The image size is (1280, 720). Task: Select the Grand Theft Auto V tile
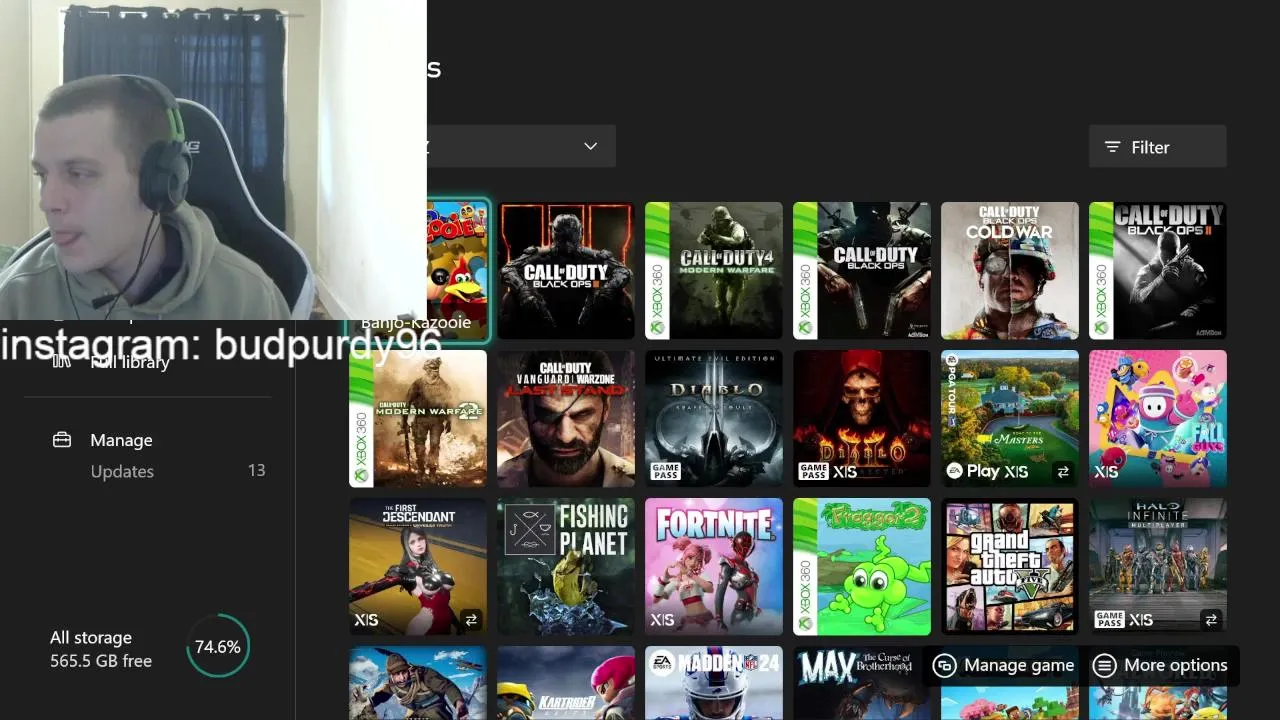[x=1010, y=567]
